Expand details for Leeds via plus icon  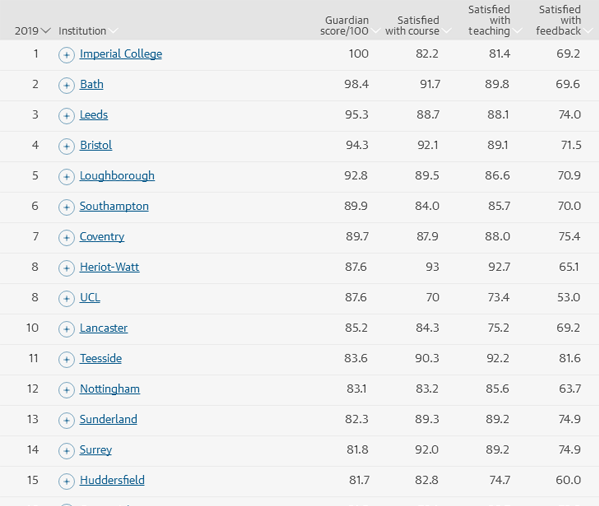[66, 116]
